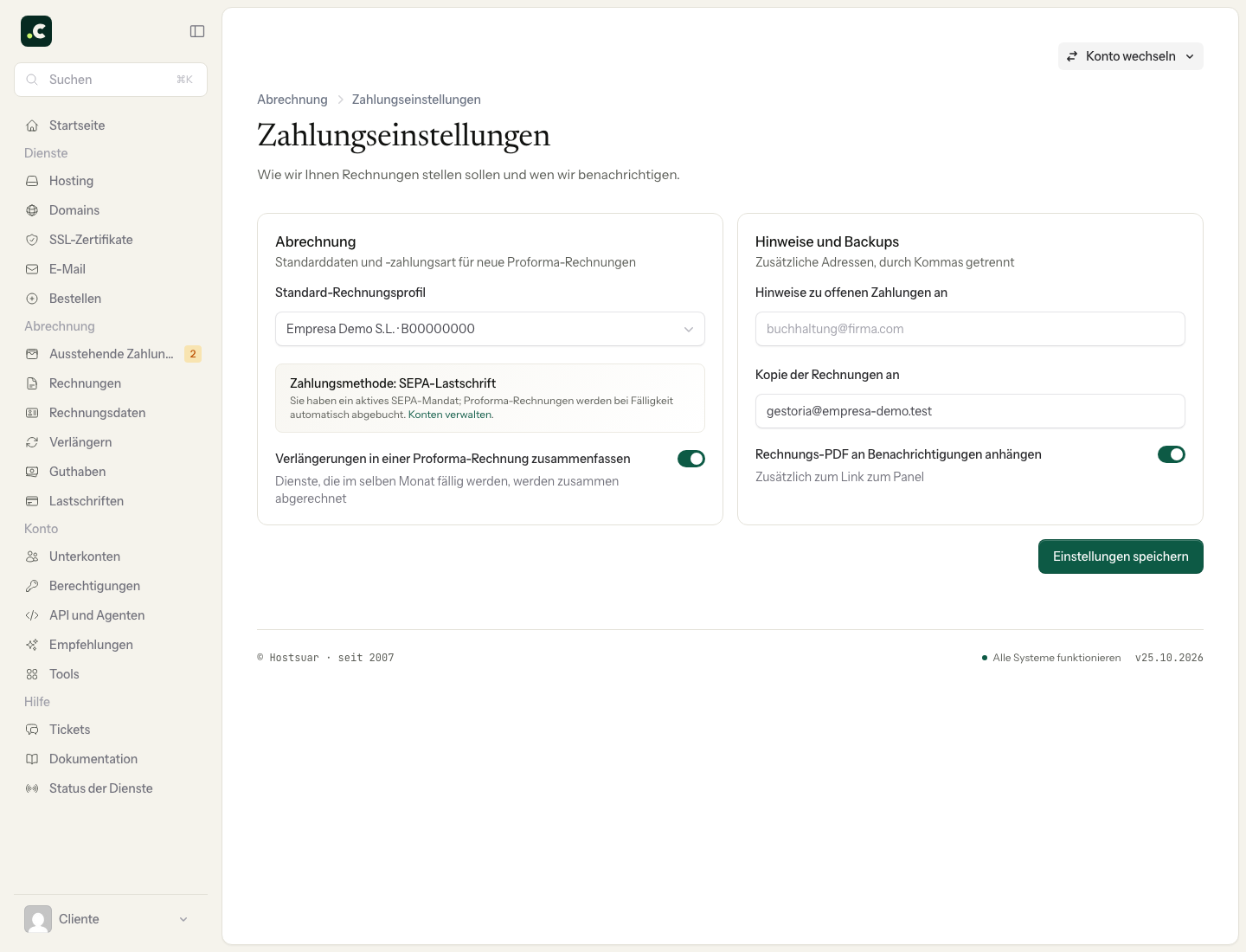Image resolution: width=1246 pixels, height=952 pixels.
Task: Click the Domains globe icon
Action: pyautogui.click(x=32, y=210)
